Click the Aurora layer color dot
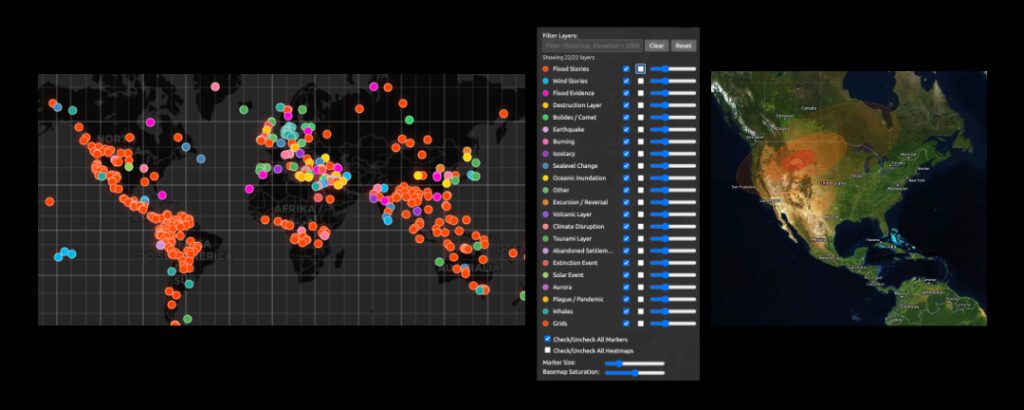1024x410 pixels. pos(547,287)
